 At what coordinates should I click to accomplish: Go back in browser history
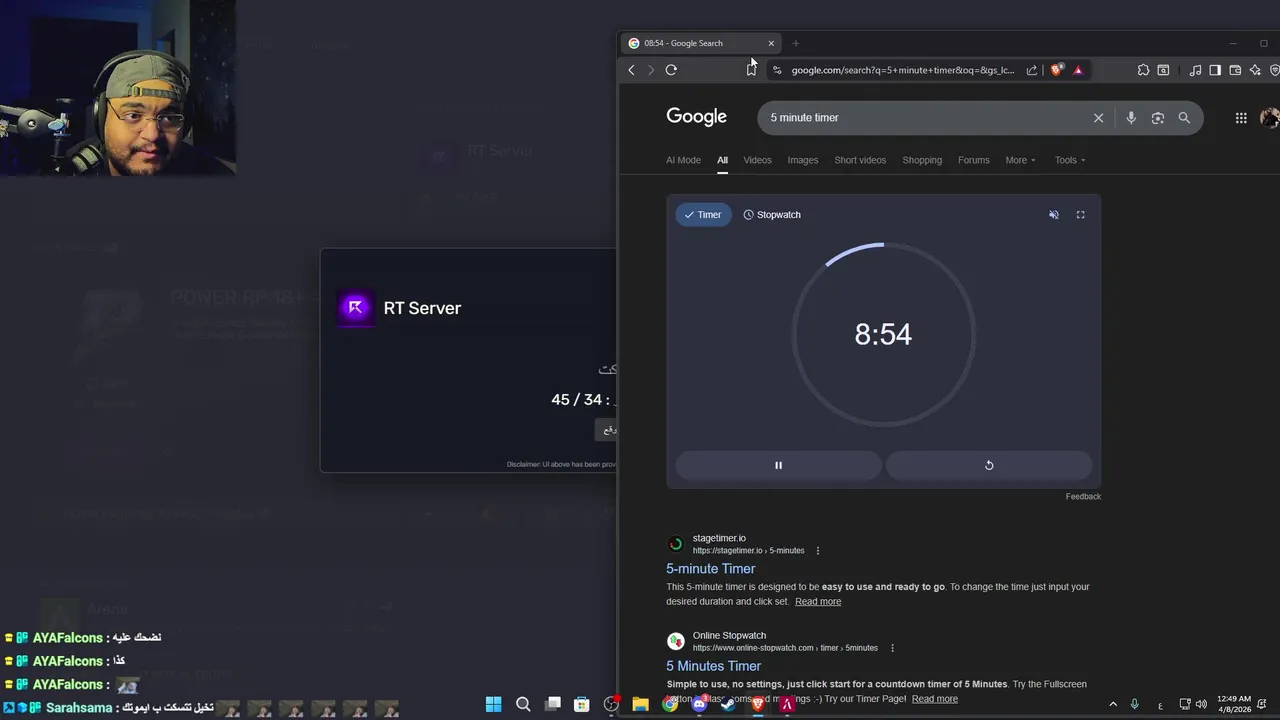(x=631, y=70)
